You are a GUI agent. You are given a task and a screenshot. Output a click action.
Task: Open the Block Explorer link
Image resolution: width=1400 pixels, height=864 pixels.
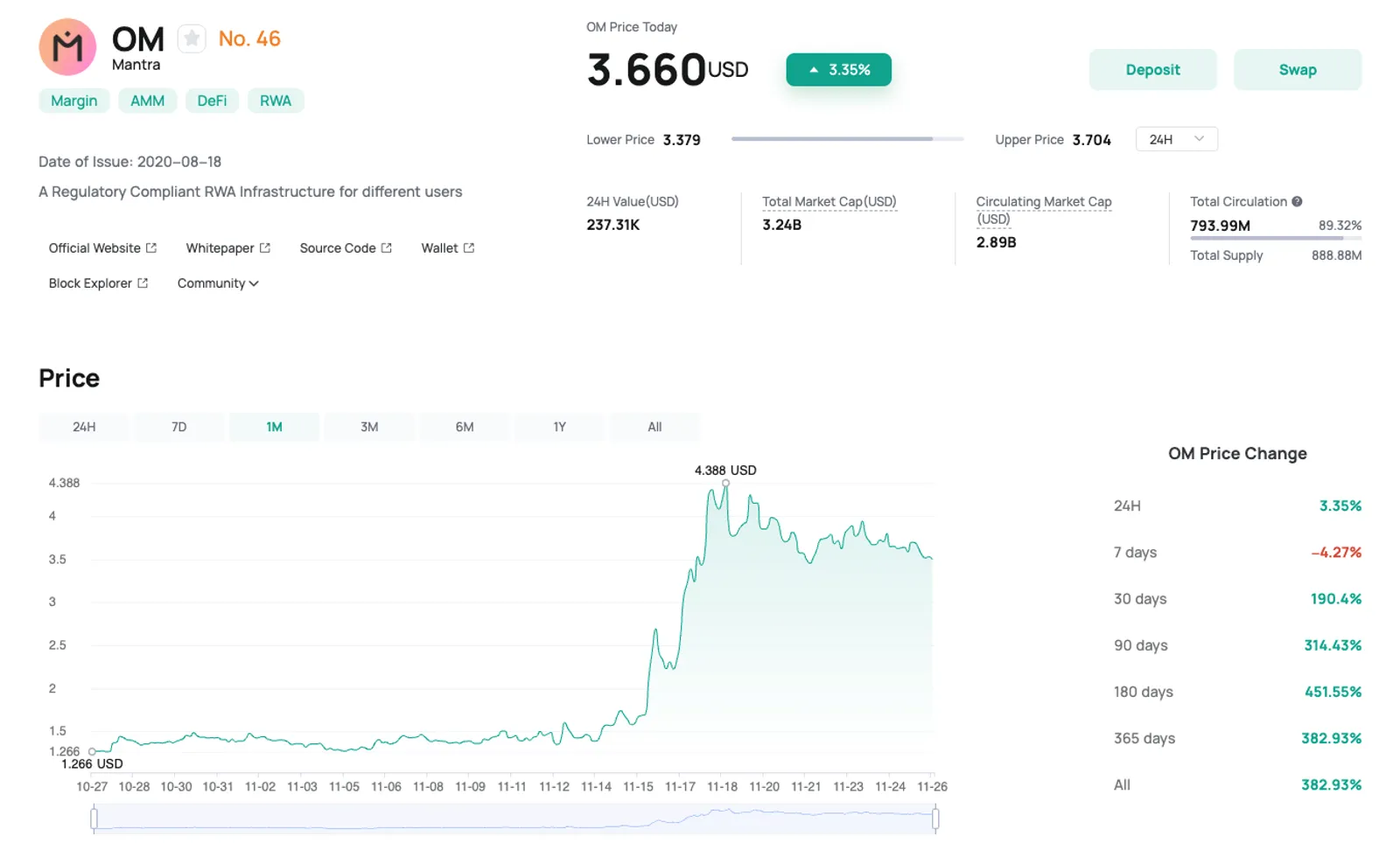[x=98, y=283]
